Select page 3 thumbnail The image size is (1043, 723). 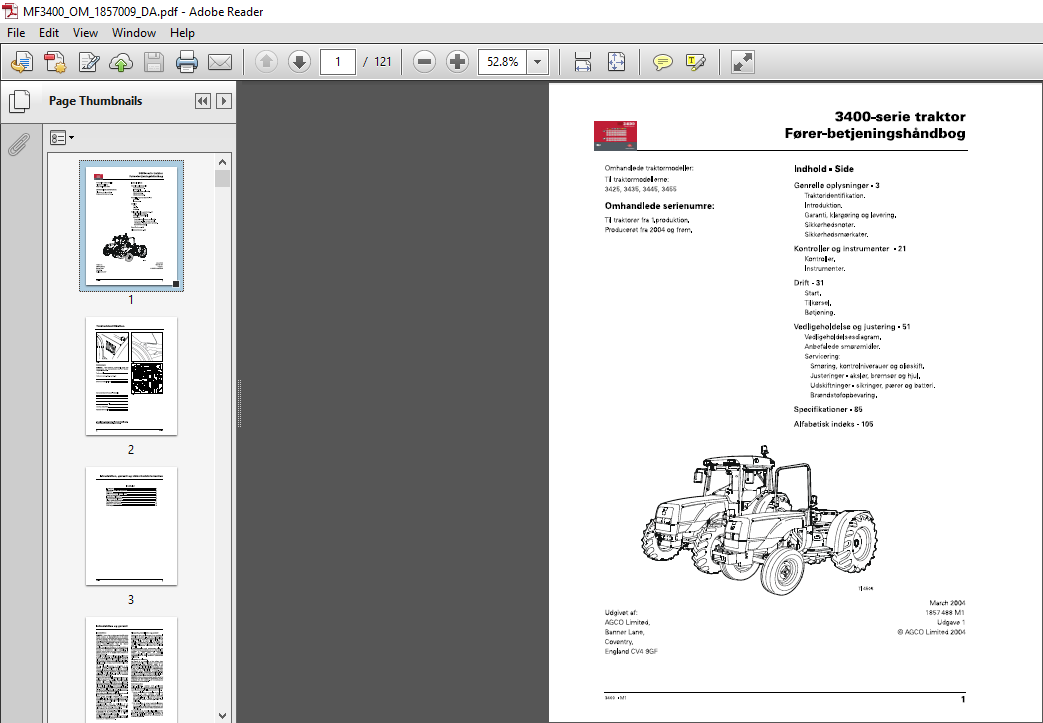[131, 526]
